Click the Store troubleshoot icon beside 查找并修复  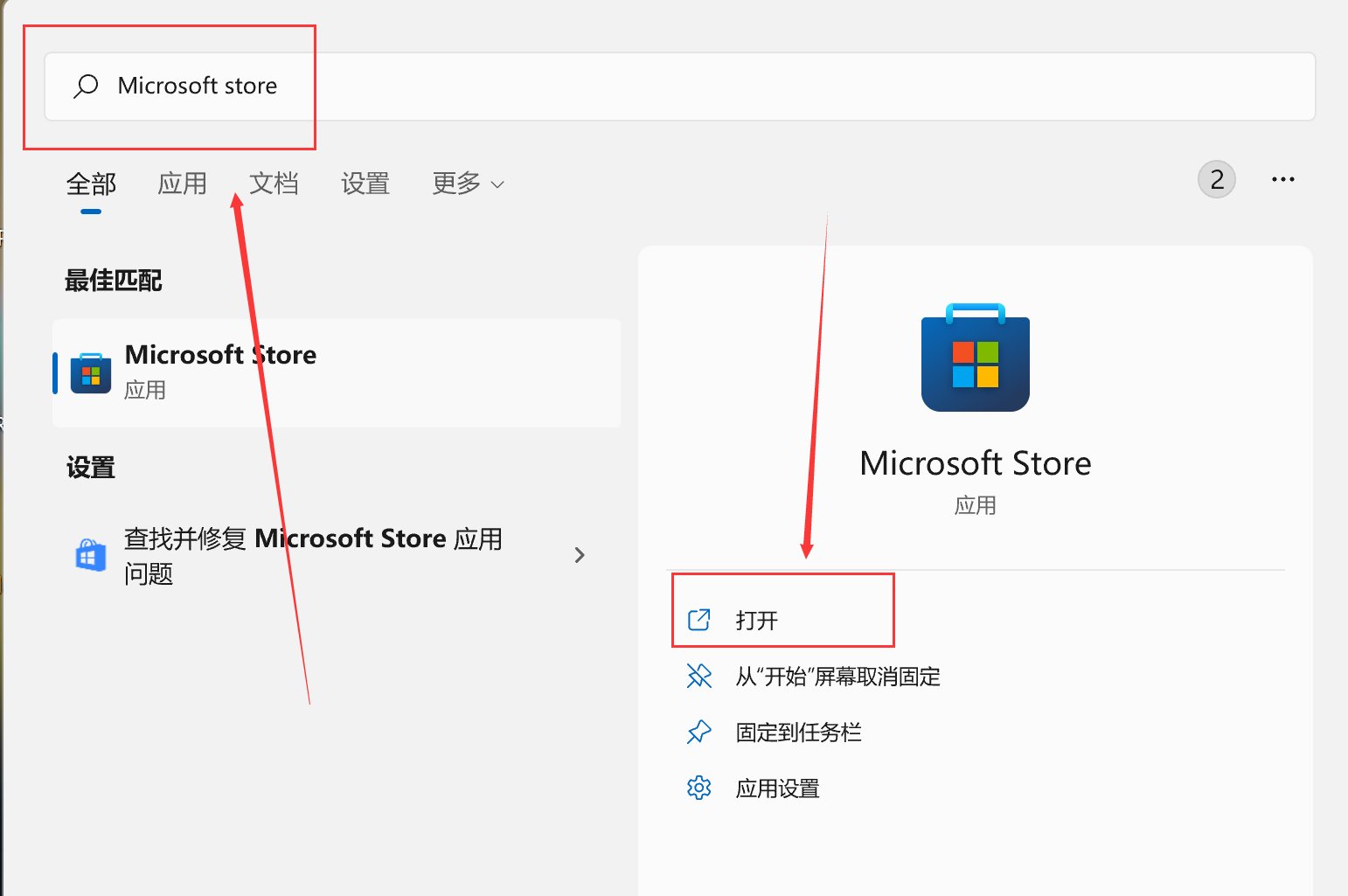point(88,554)
